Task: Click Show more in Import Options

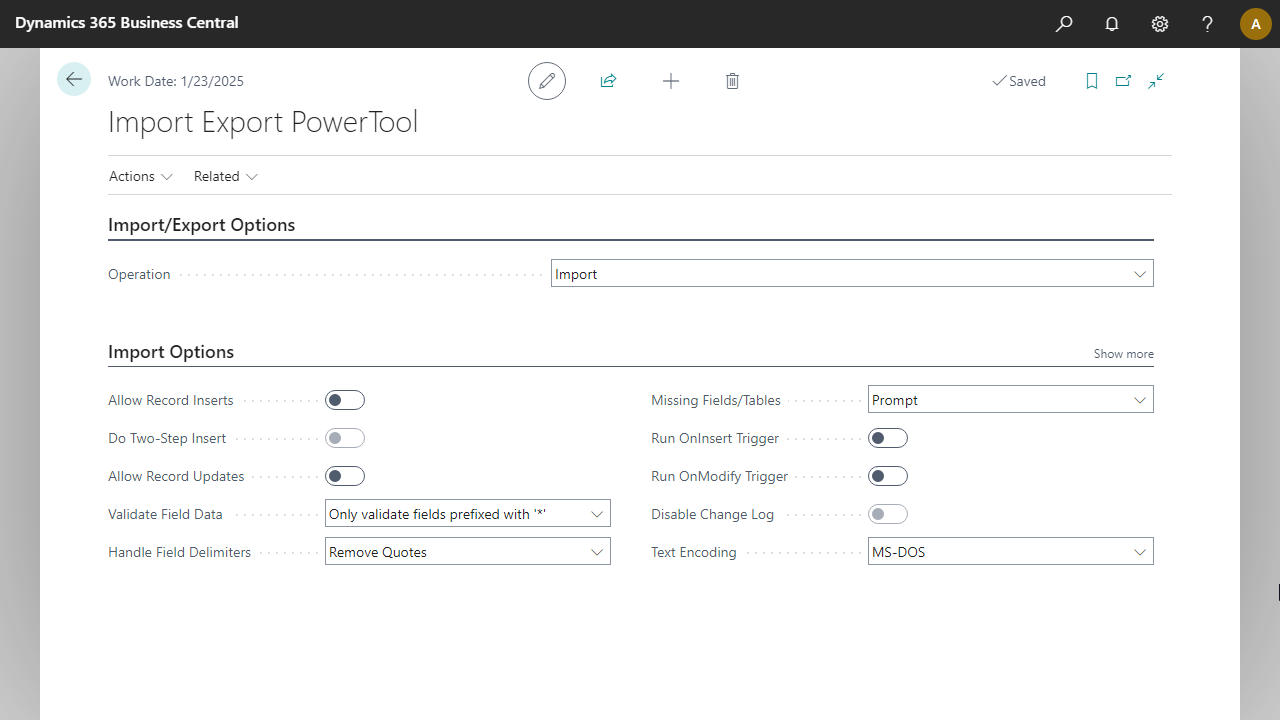Action: [1123, 354]
